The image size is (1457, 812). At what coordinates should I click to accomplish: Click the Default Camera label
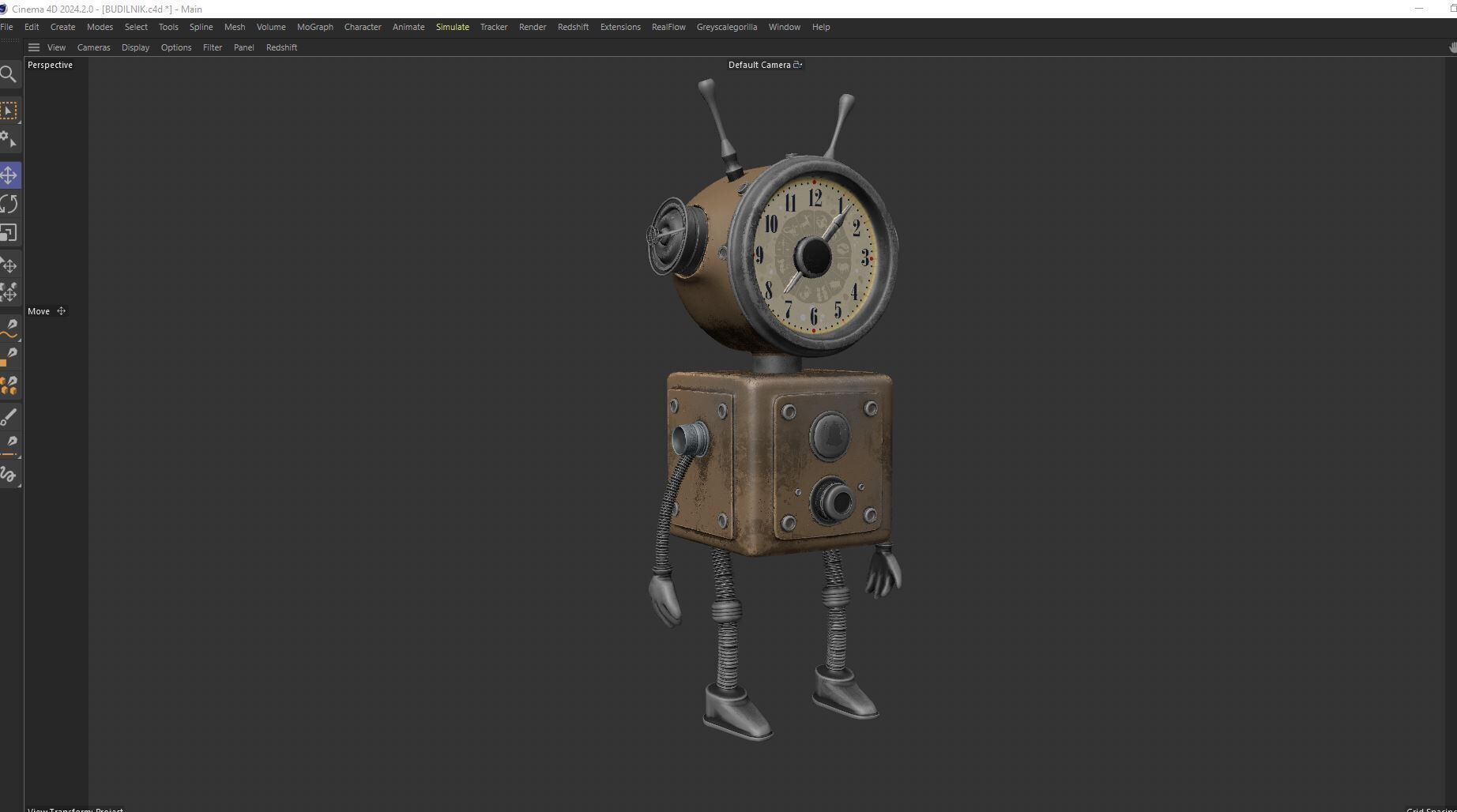click(x=759, y=65)
